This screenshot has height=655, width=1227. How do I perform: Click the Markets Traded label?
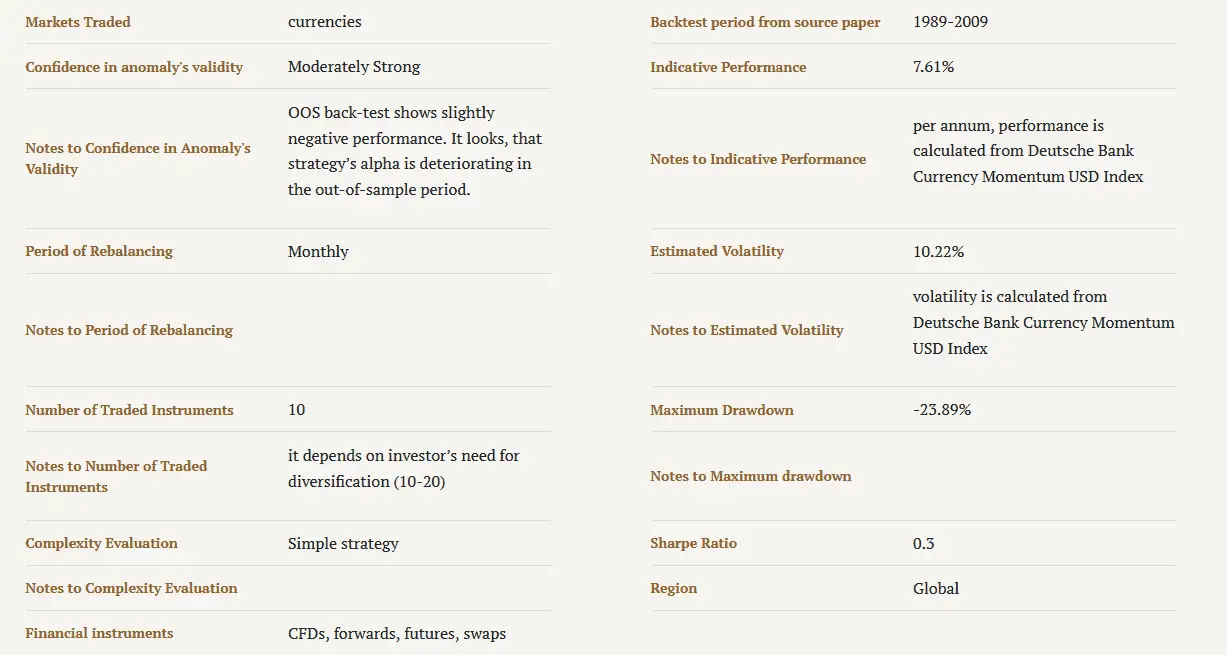point(78,22)
